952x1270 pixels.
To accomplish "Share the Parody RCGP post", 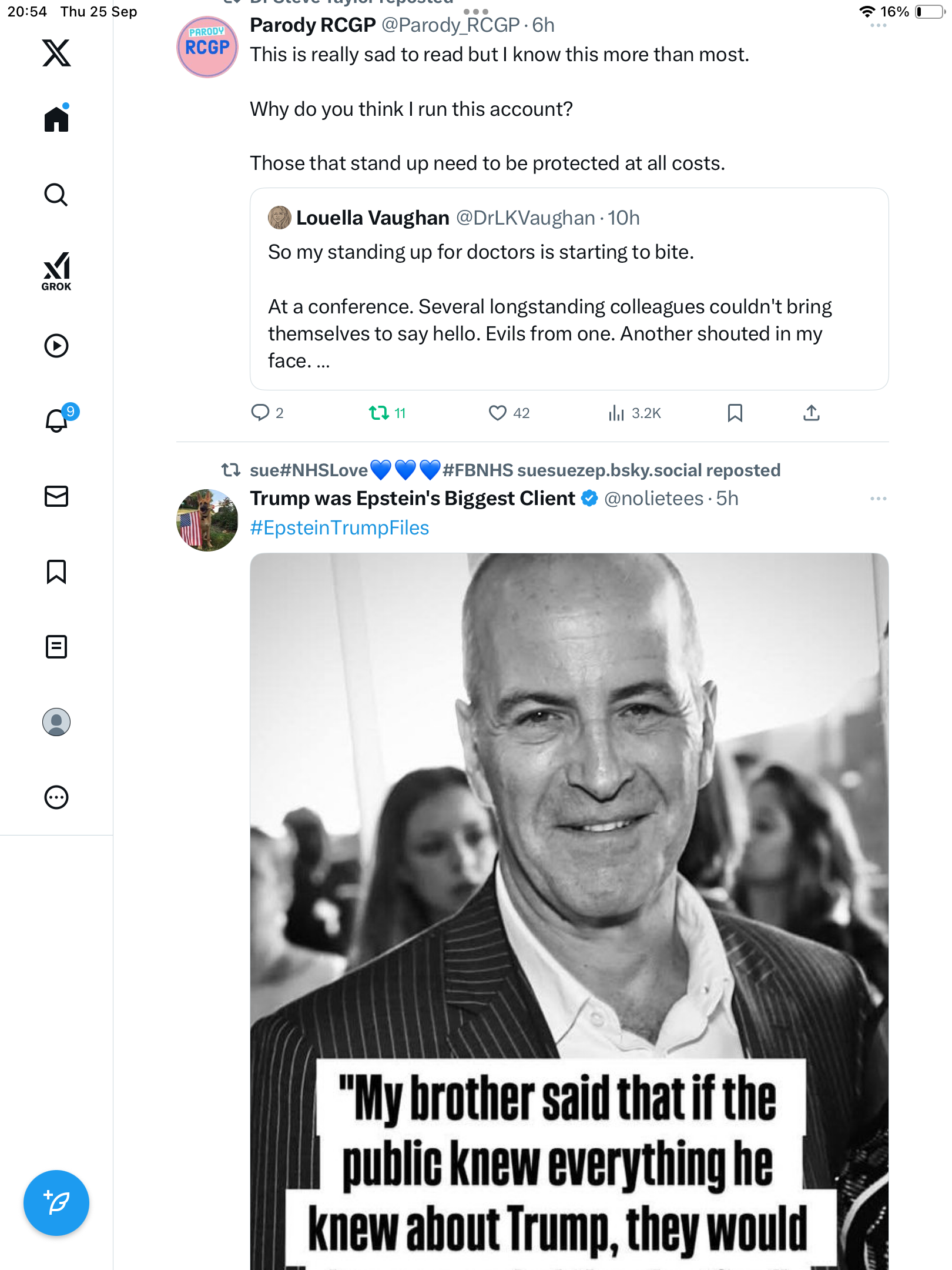I will pos(811,413).
